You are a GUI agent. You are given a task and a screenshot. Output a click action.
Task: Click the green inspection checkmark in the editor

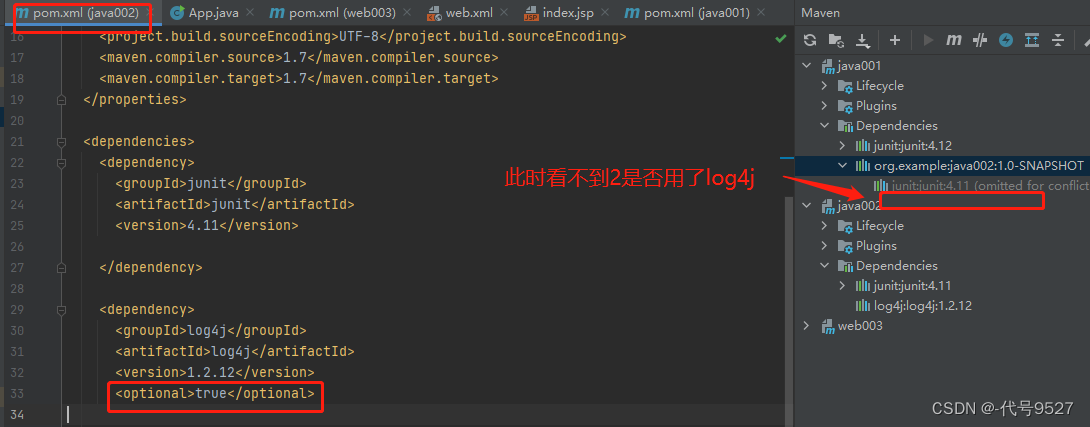click(780, 38)
